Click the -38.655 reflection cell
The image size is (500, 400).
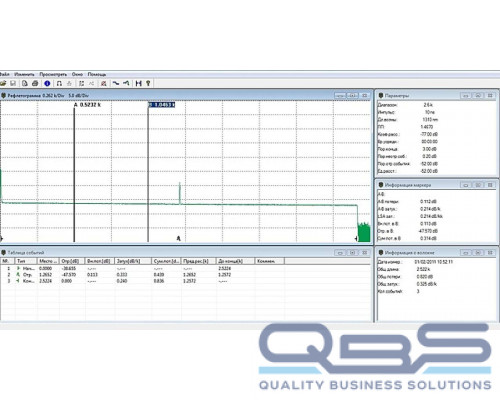tap(69, 268)
